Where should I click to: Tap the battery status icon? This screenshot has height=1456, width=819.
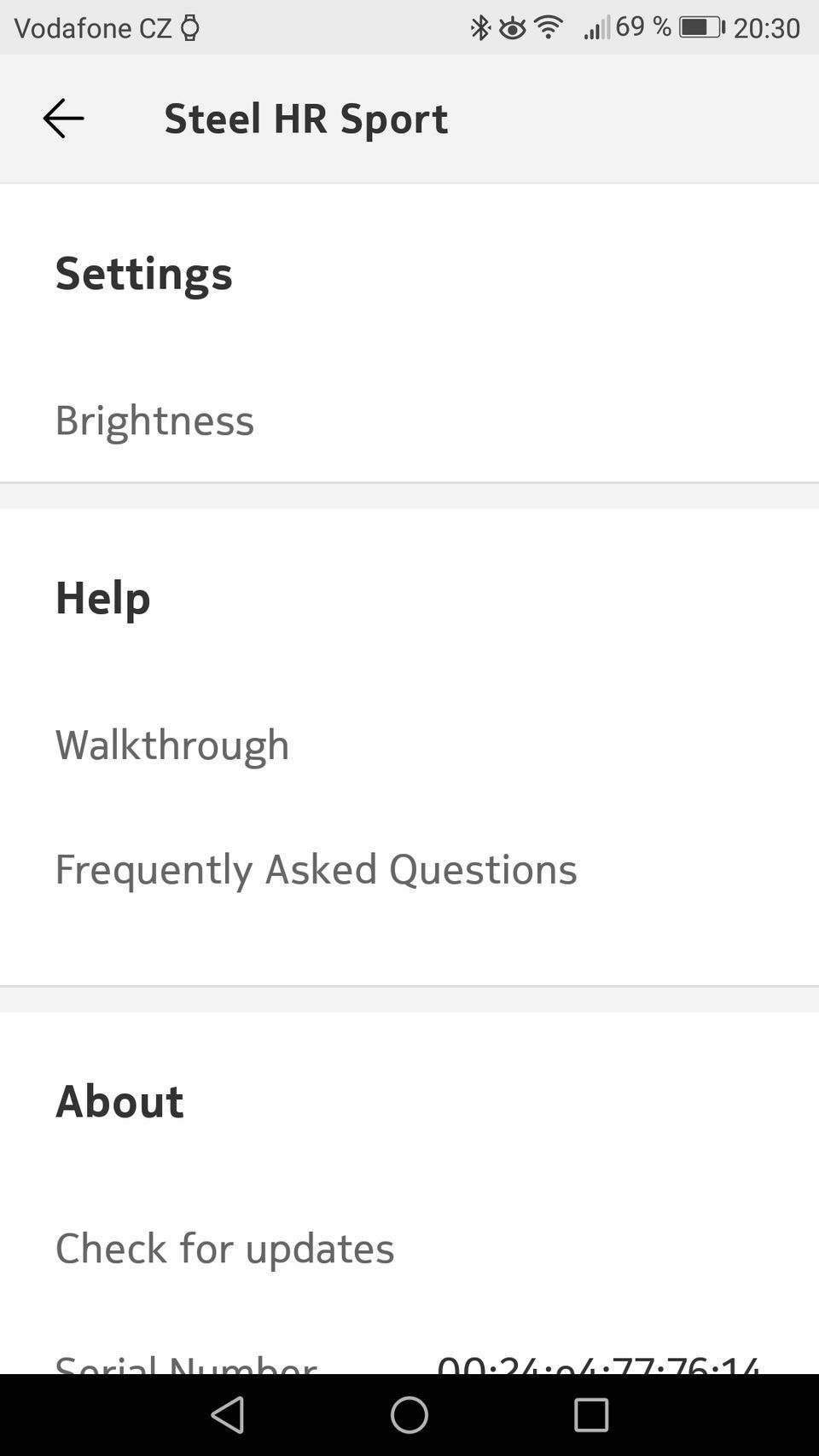click(701, 27)
